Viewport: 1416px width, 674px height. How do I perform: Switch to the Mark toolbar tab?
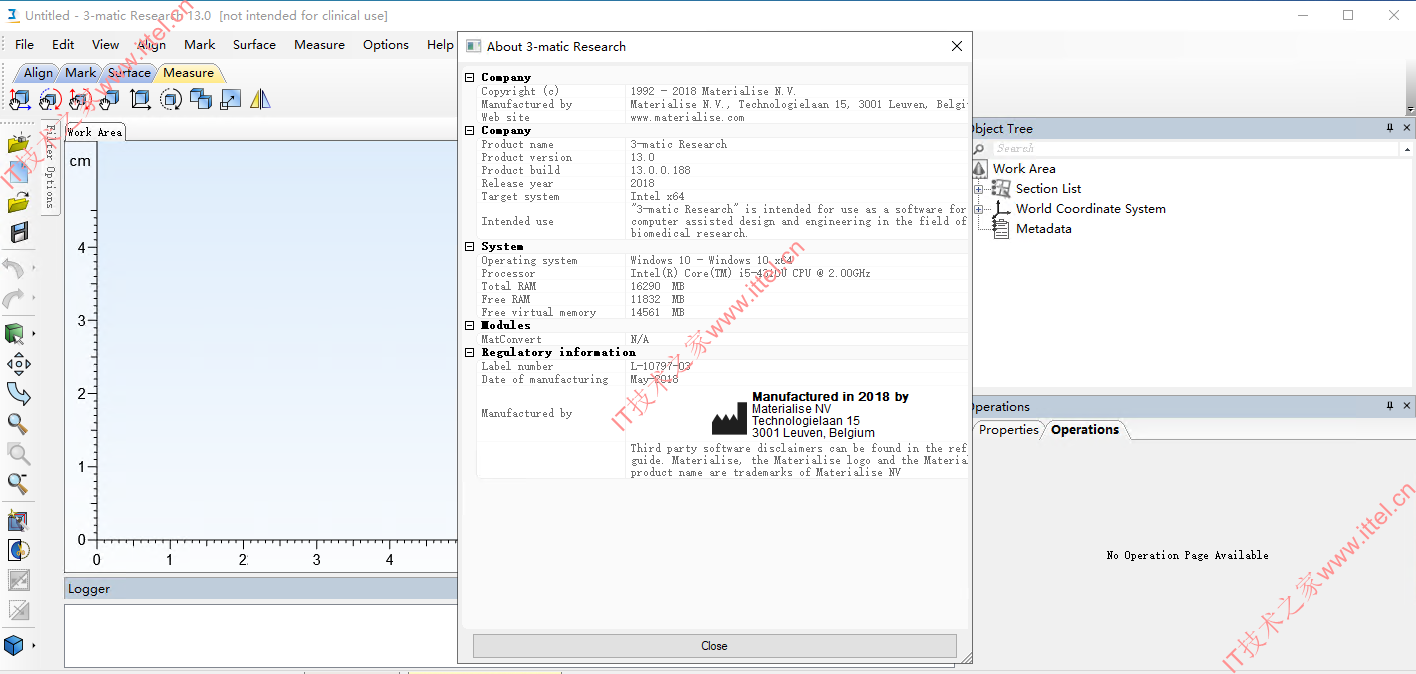(80, 72)
